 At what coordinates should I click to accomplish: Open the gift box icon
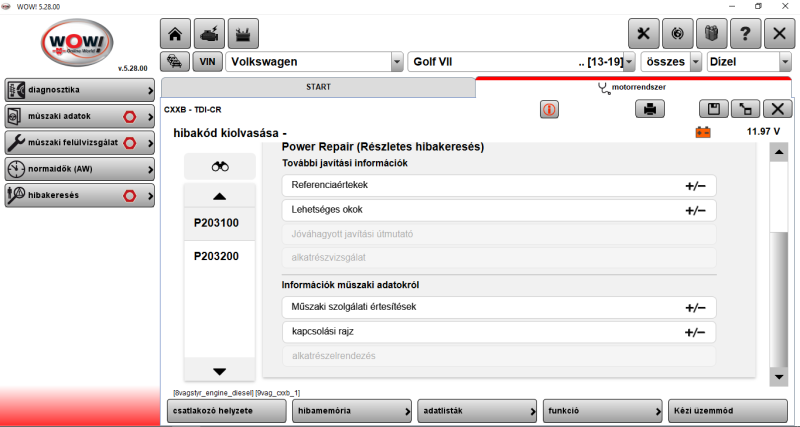tap(712, 34)
